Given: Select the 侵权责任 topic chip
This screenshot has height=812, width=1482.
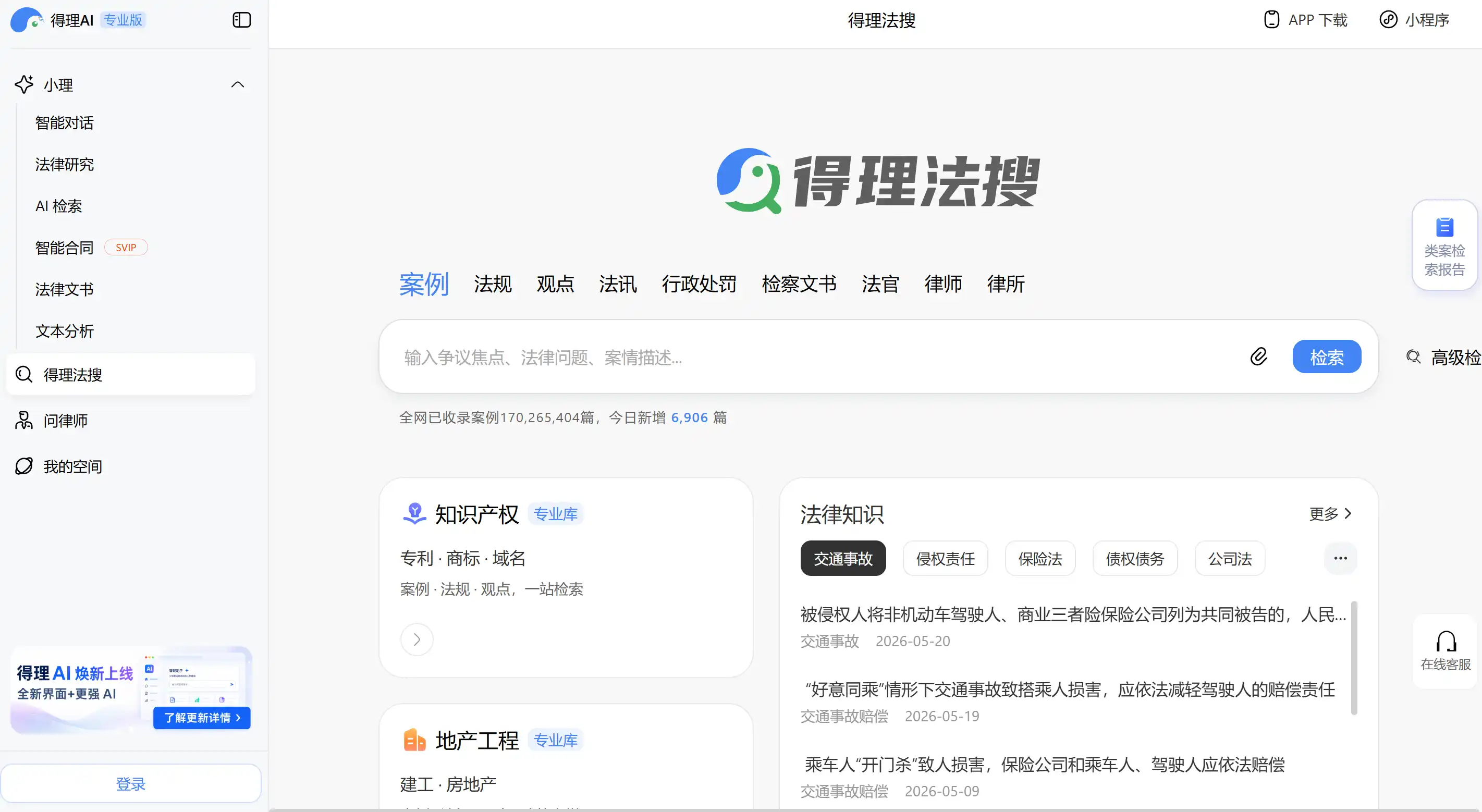Looking at the screenshot, I should [x=945, y=558].
